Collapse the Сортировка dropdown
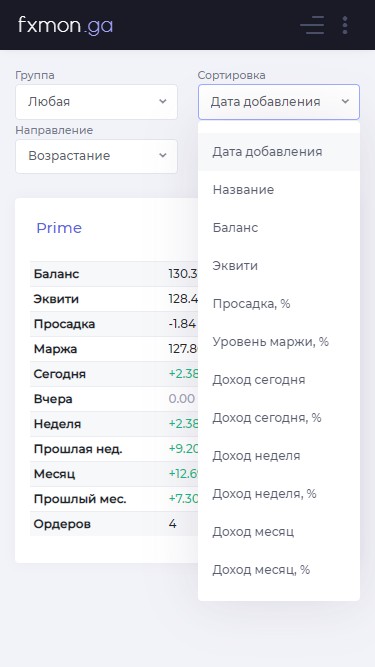Viewport: 375px width, 667px height. point(279,102)
